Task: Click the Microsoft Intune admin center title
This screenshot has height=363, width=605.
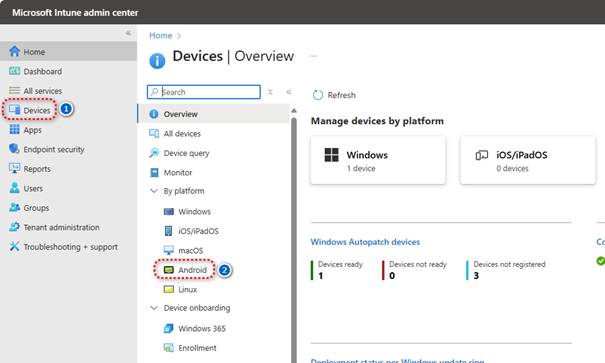Action: 75,12
